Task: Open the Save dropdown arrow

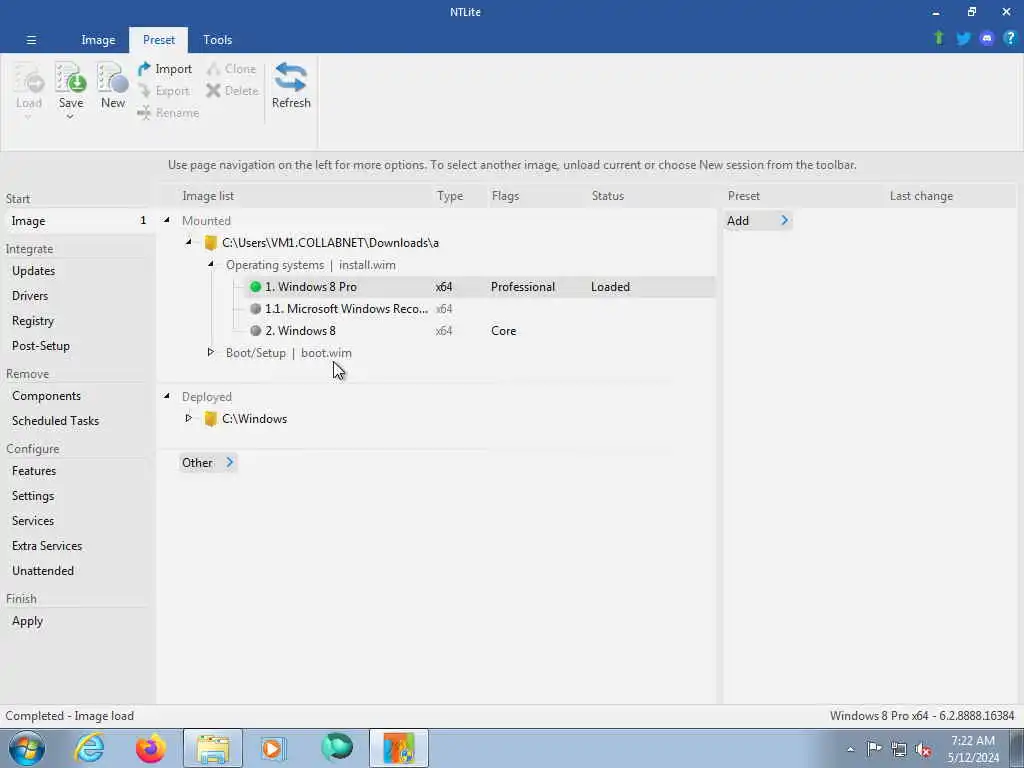Action: click(x=70, y=117)
